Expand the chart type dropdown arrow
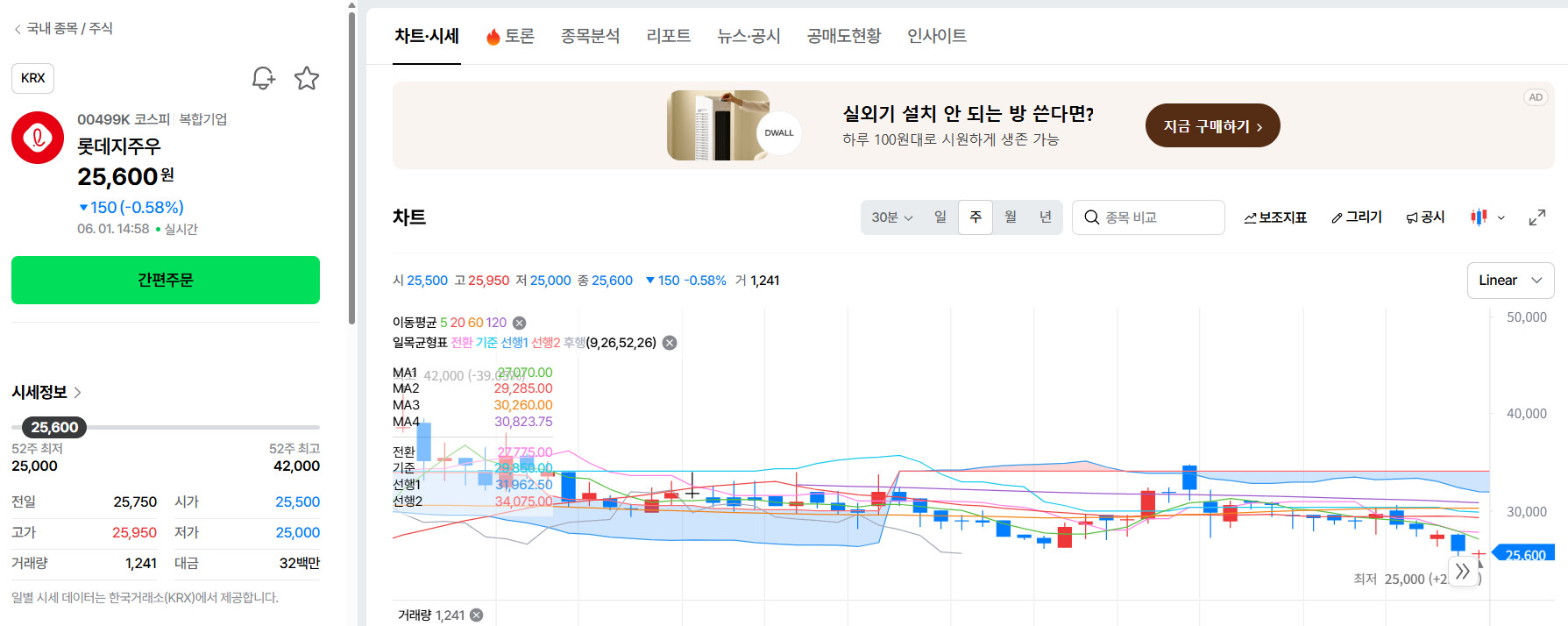This screenshot has height=626, width=1568. tap(1501, 218)
